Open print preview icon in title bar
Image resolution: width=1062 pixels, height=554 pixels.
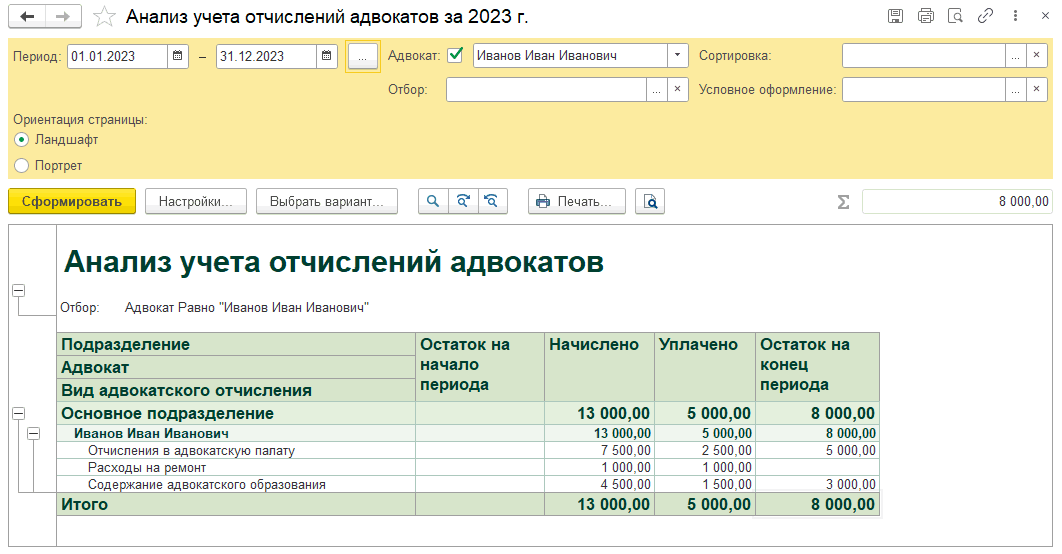[x=955, y=16]
